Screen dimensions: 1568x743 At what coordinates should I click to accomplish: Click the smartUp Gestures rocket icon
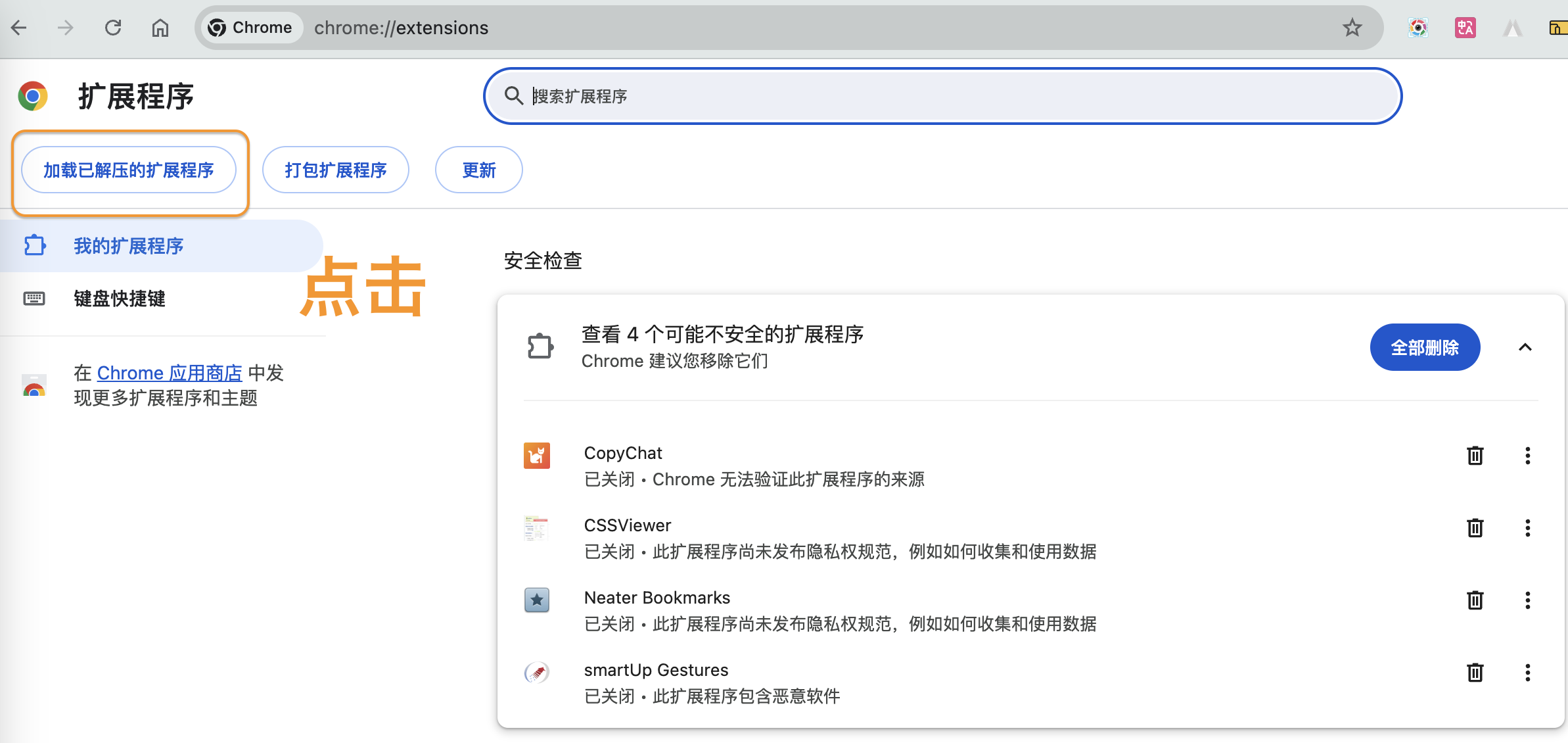(x=537, y=672)
